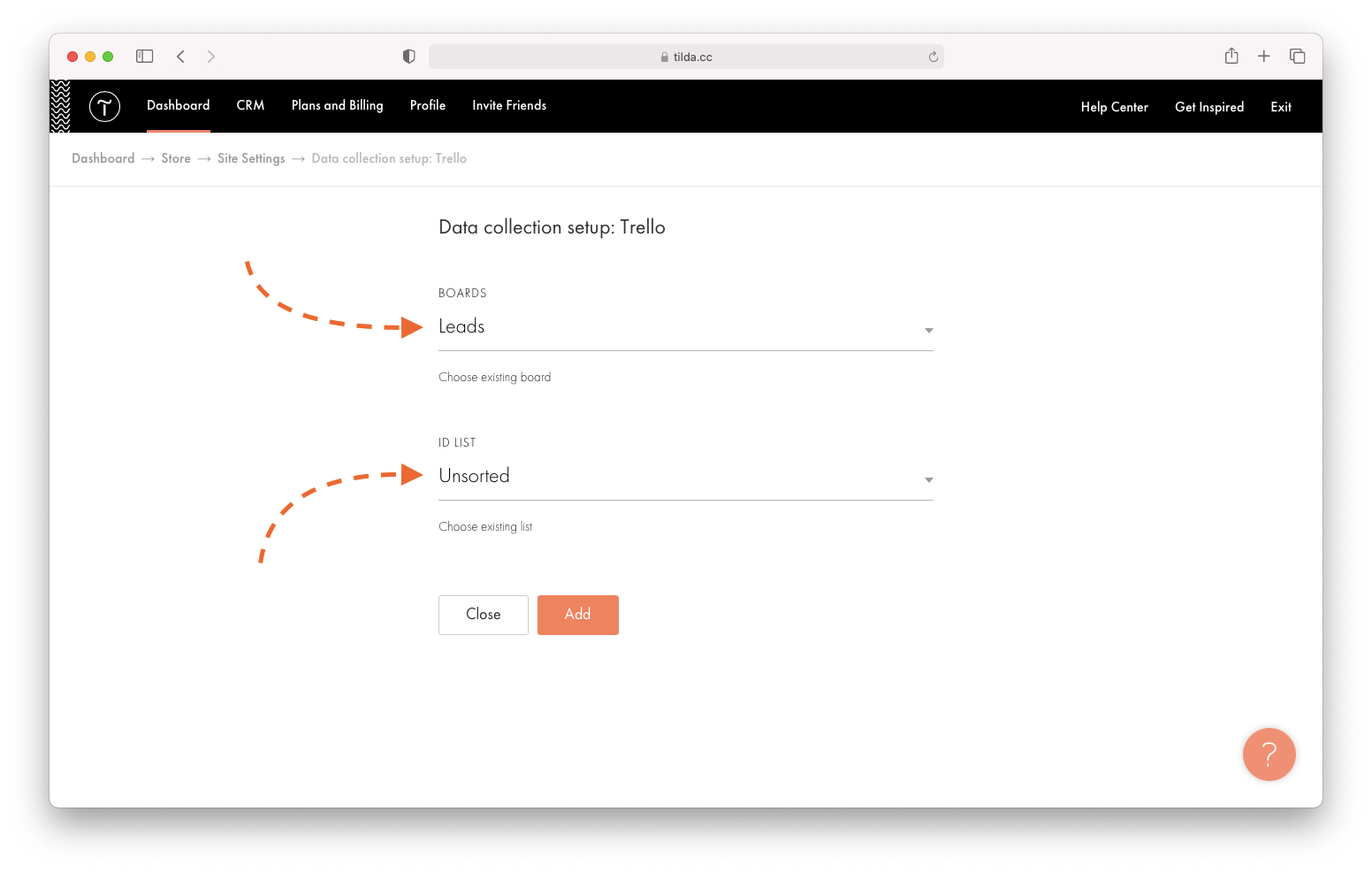Select the Profile menu item
Viewport: 1372px width, 873px height.
427,105
